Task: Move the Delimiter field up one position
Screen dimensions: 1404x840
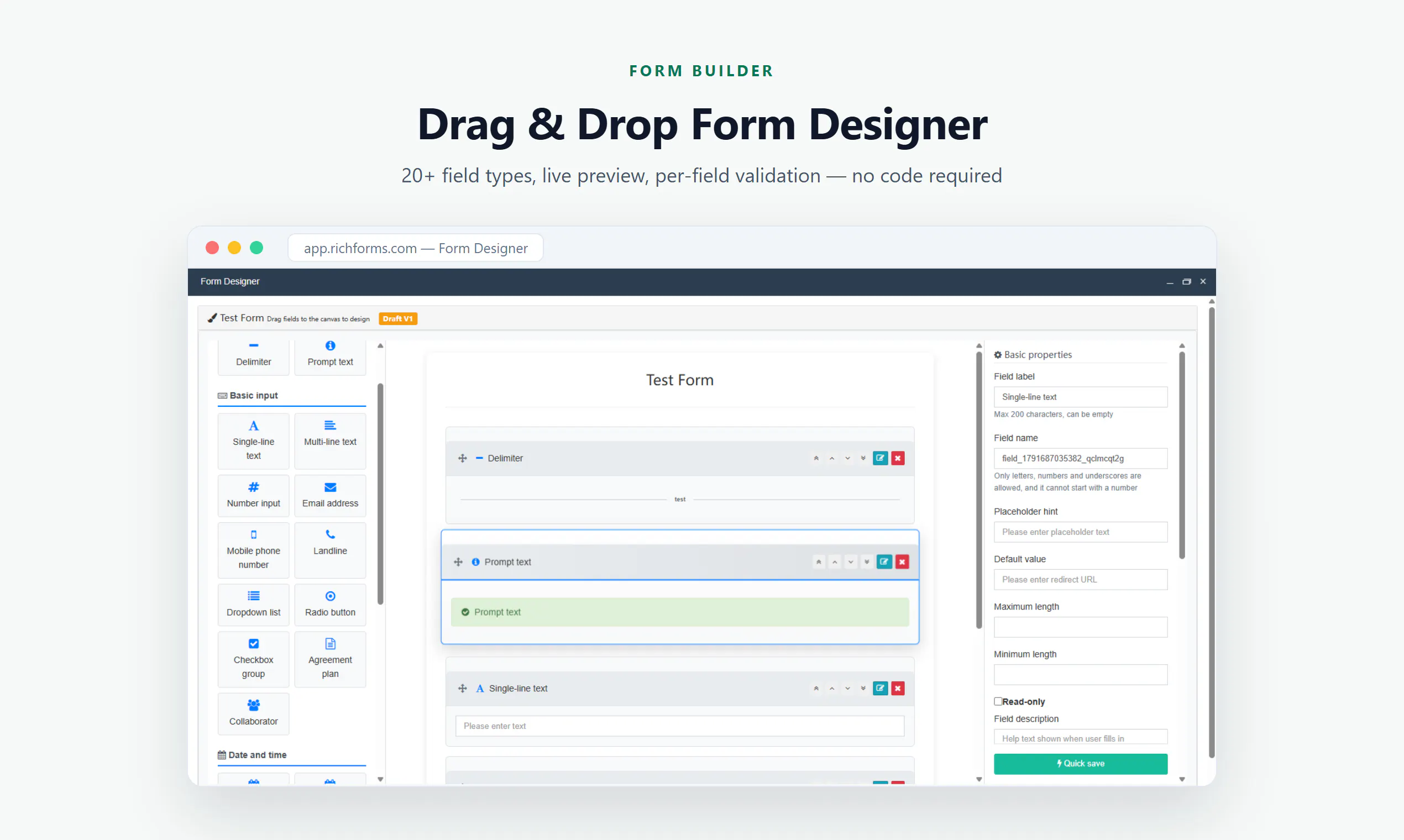Action: click(x=832, y=458)
